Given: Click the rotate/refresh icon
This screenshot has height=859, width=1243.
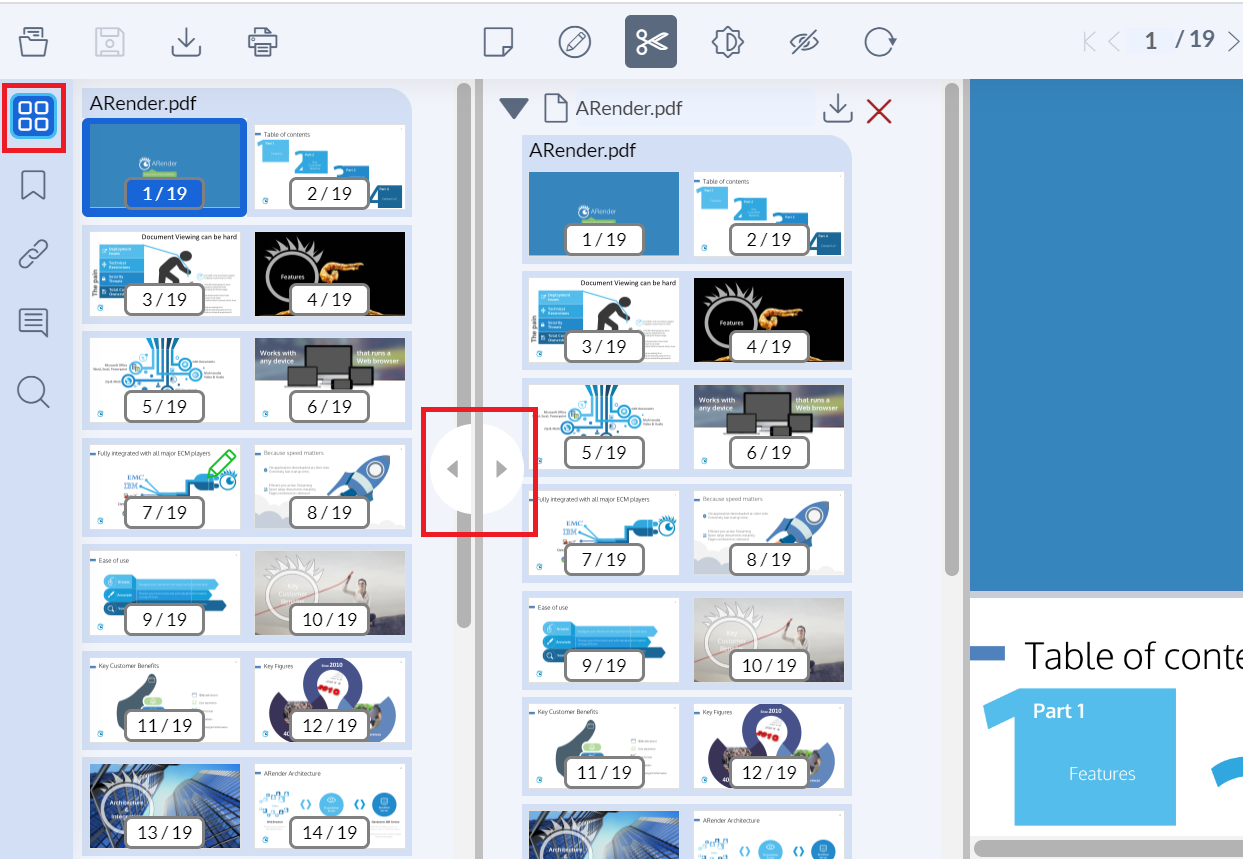Looking at the screenshot, I should coord(880,42).
